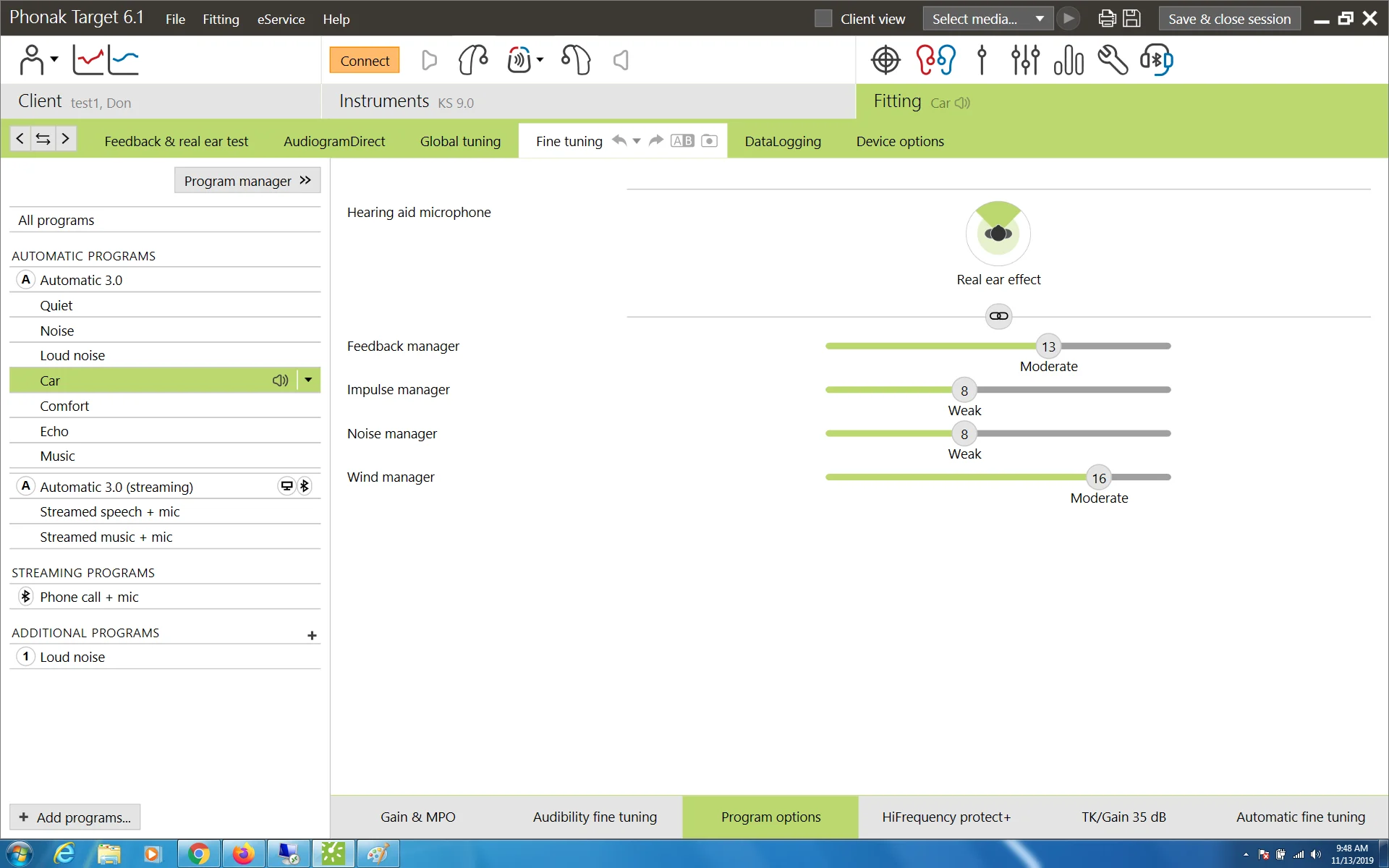Open the wrench tools icon
The width and height of the screenshot is (1389, 868).
click(x=1113, y=60)
